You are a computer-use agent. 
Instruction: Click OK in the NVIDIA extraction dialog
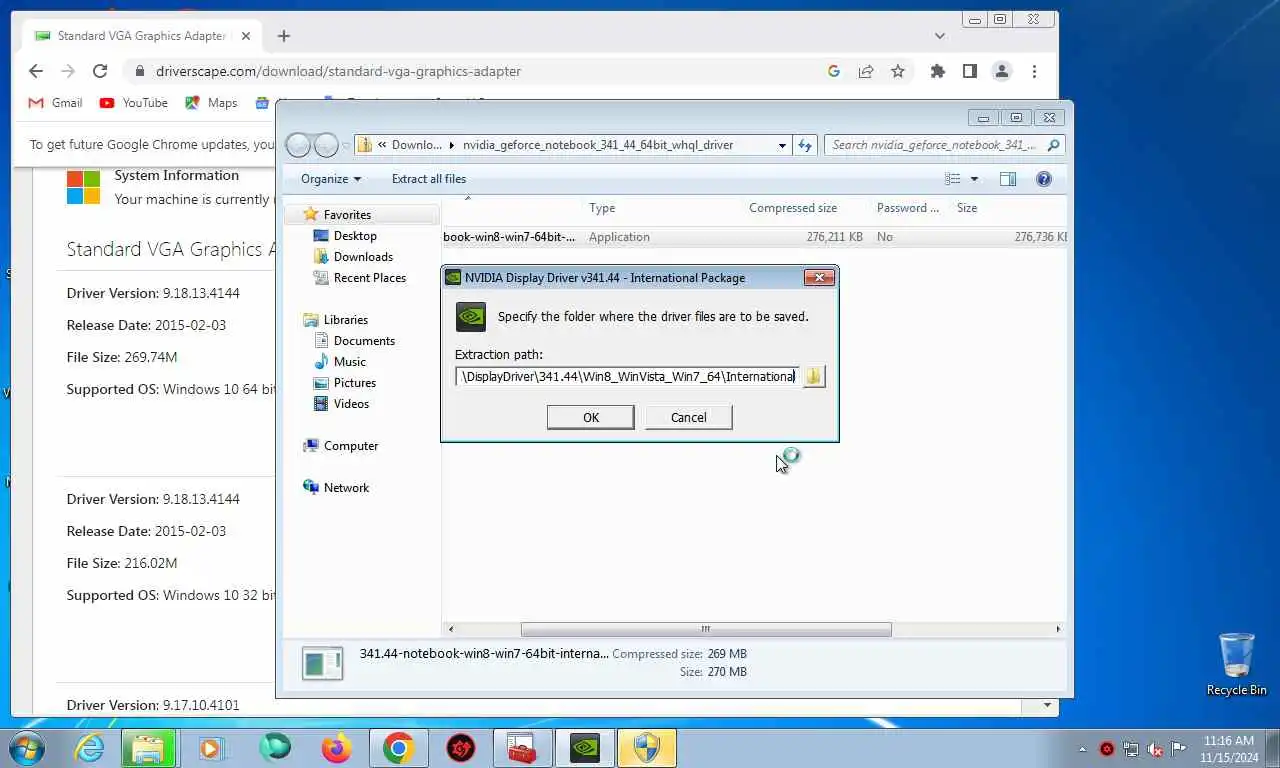(590, 417)
